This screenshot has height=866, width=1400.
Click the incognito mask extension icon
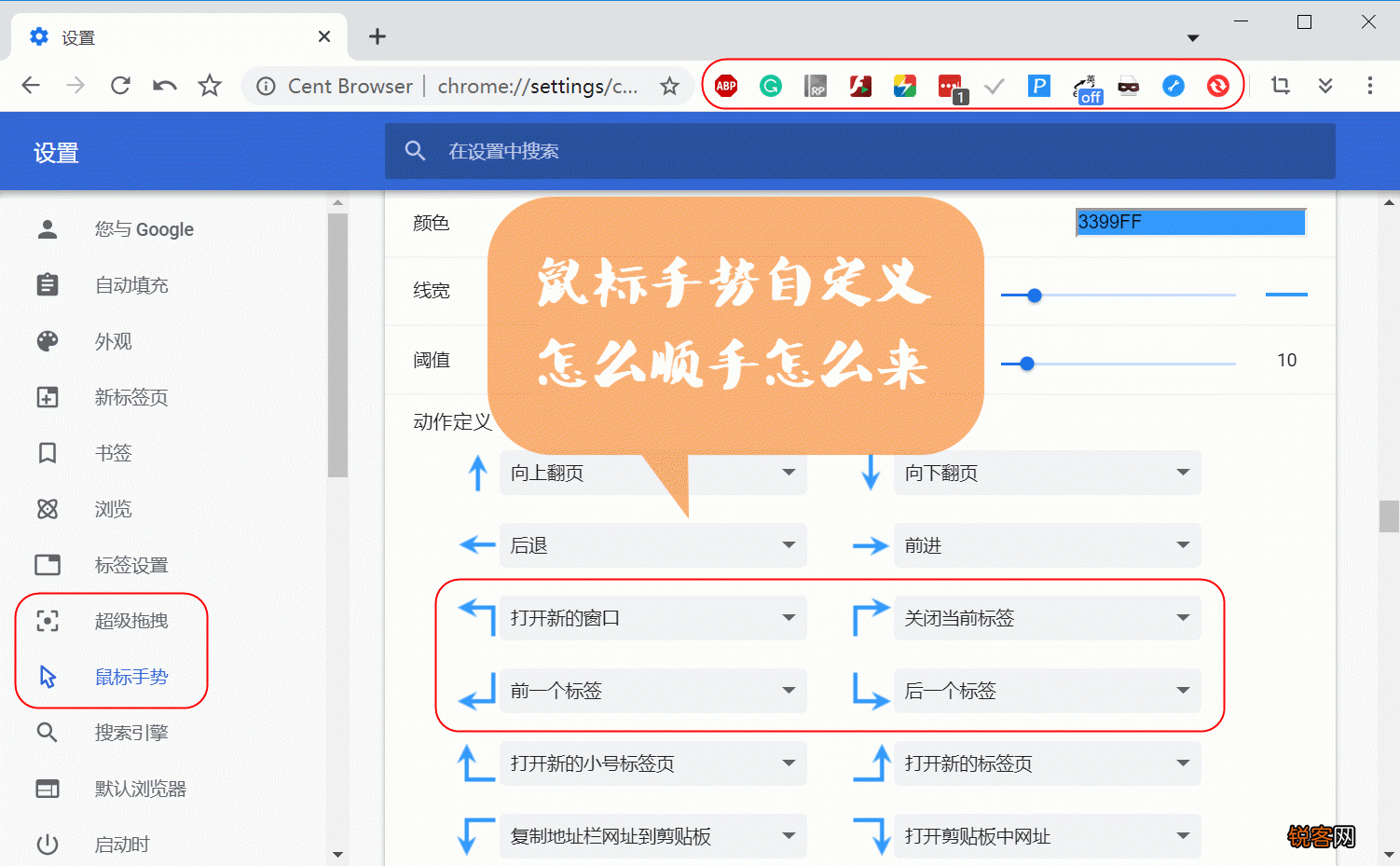pos(1129,86)
